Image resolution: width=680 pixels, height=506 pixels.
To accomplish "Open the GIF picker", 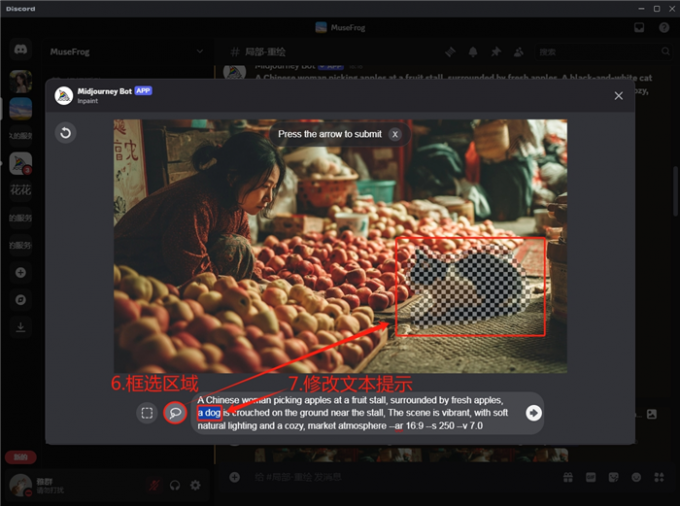I will tap(591, 477).
